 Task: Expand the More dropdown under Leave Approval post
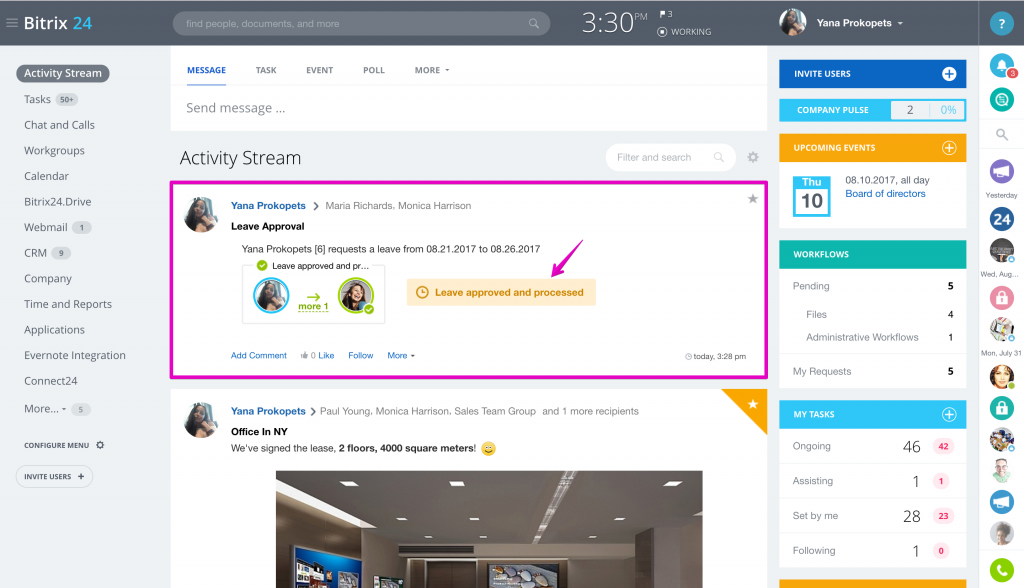click(x=401, y=355)
